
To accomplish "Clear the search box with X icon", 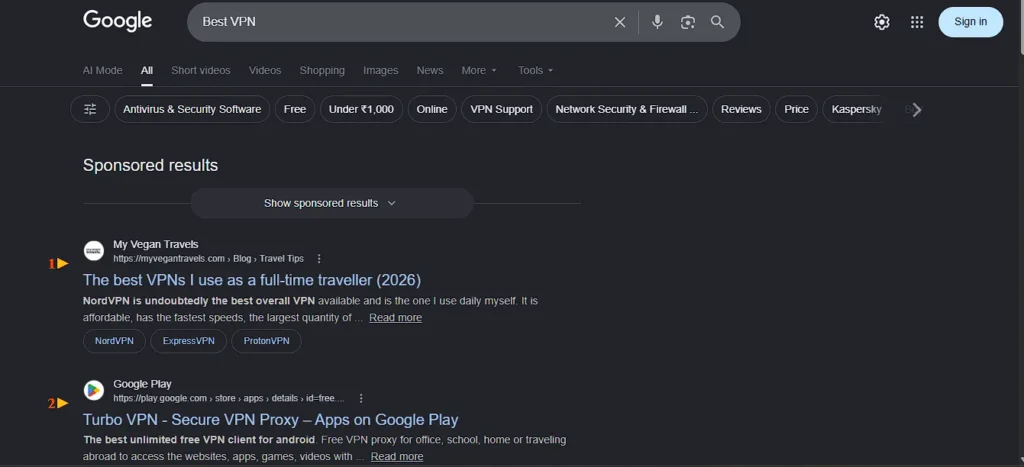I will coord(620,22).
